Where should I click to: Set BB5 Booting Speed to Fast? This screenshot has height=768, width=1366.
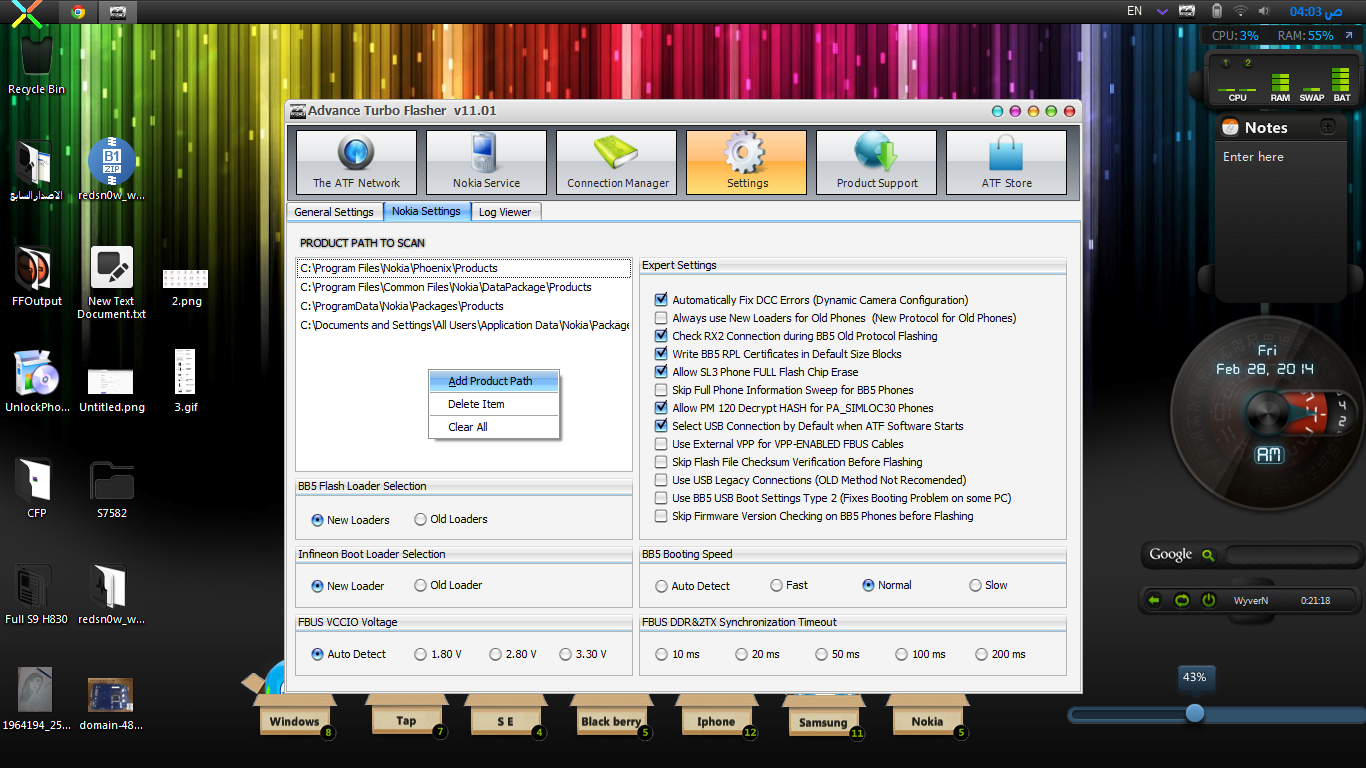[777, 585]
